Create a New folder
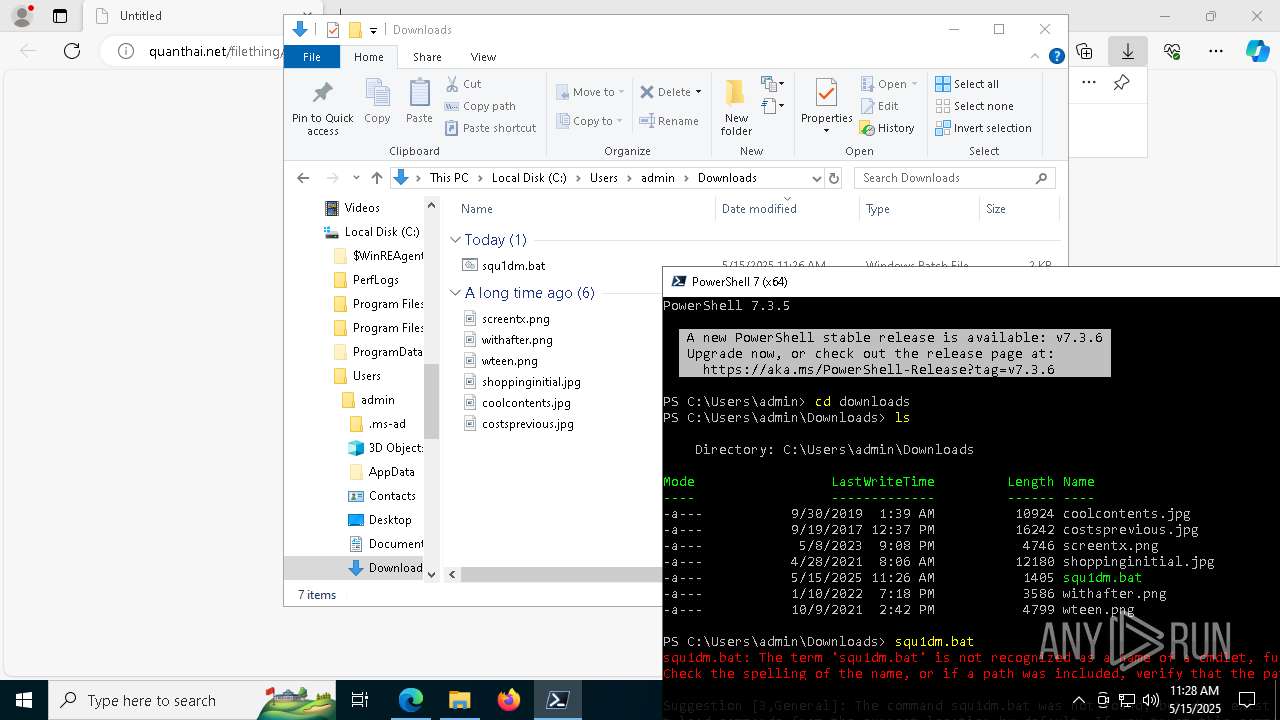Viewport: 1280px width, 720px height. coord(736,108)
